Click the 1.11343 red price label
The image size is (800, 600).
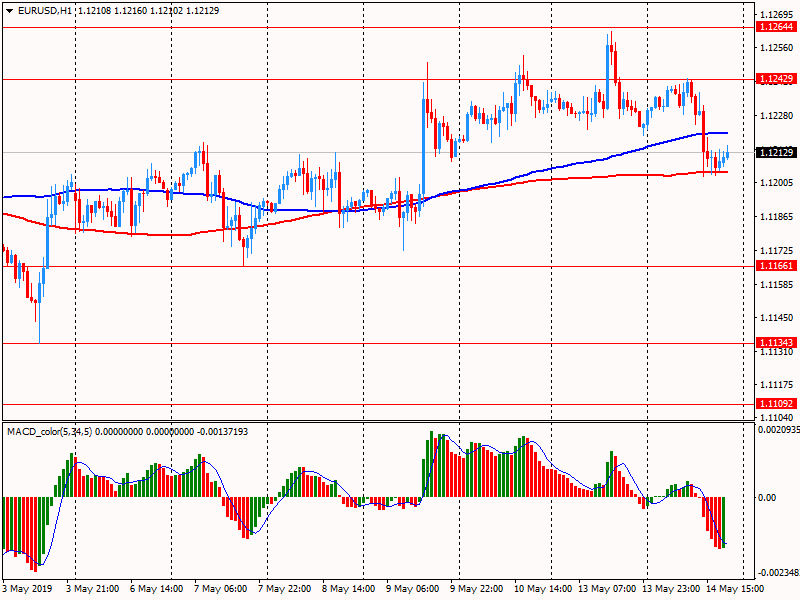pyautogui.click(x=775, y=343)
